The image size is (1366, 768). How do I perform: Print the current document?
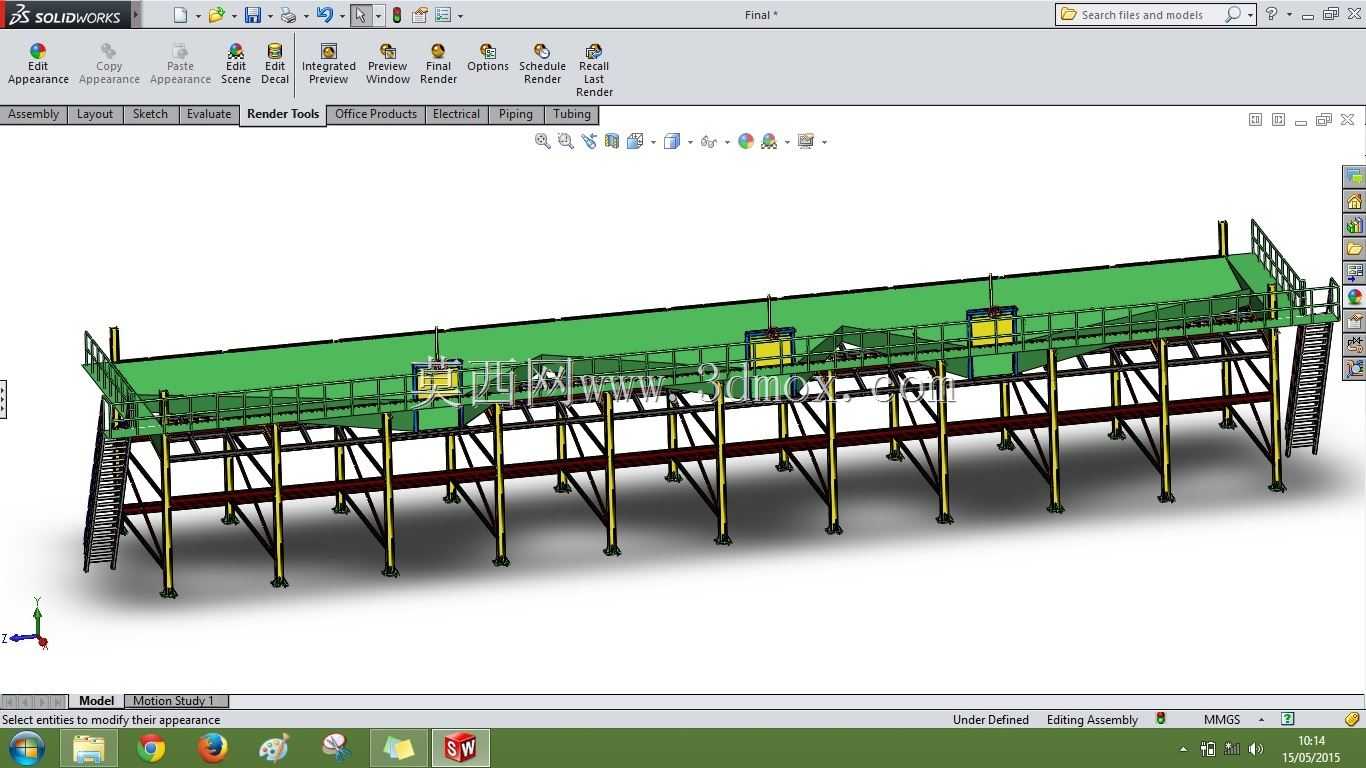(x=288, y=15)
